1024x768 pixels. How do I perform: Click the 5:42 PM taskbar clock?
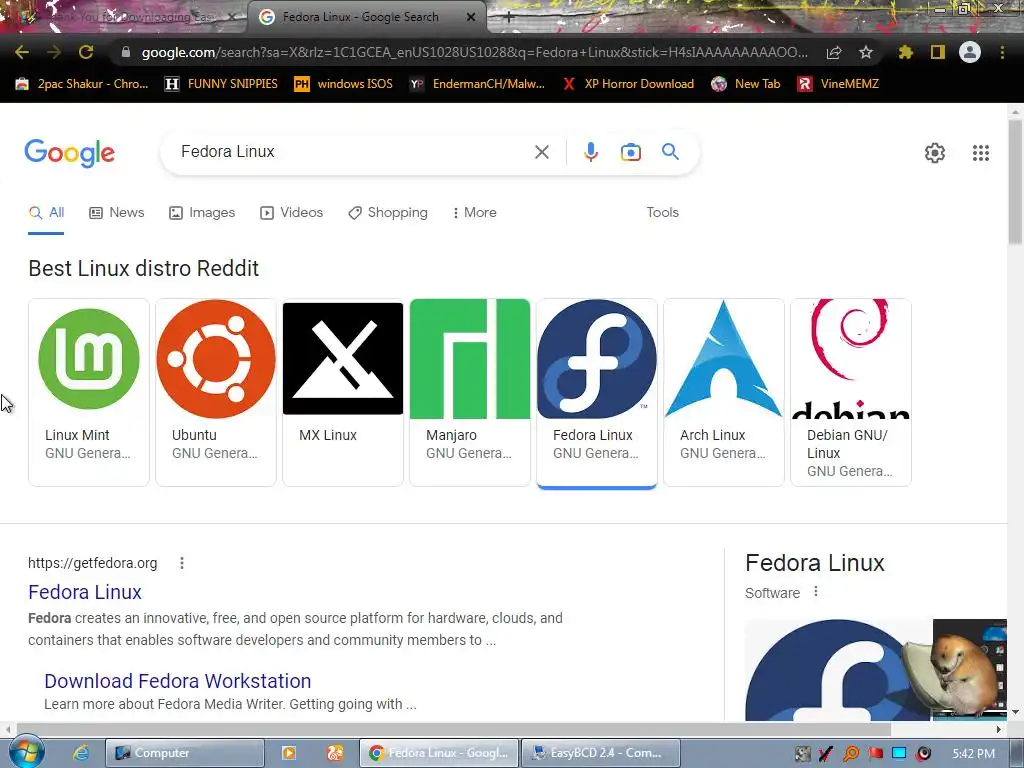[x=973, y=754]
